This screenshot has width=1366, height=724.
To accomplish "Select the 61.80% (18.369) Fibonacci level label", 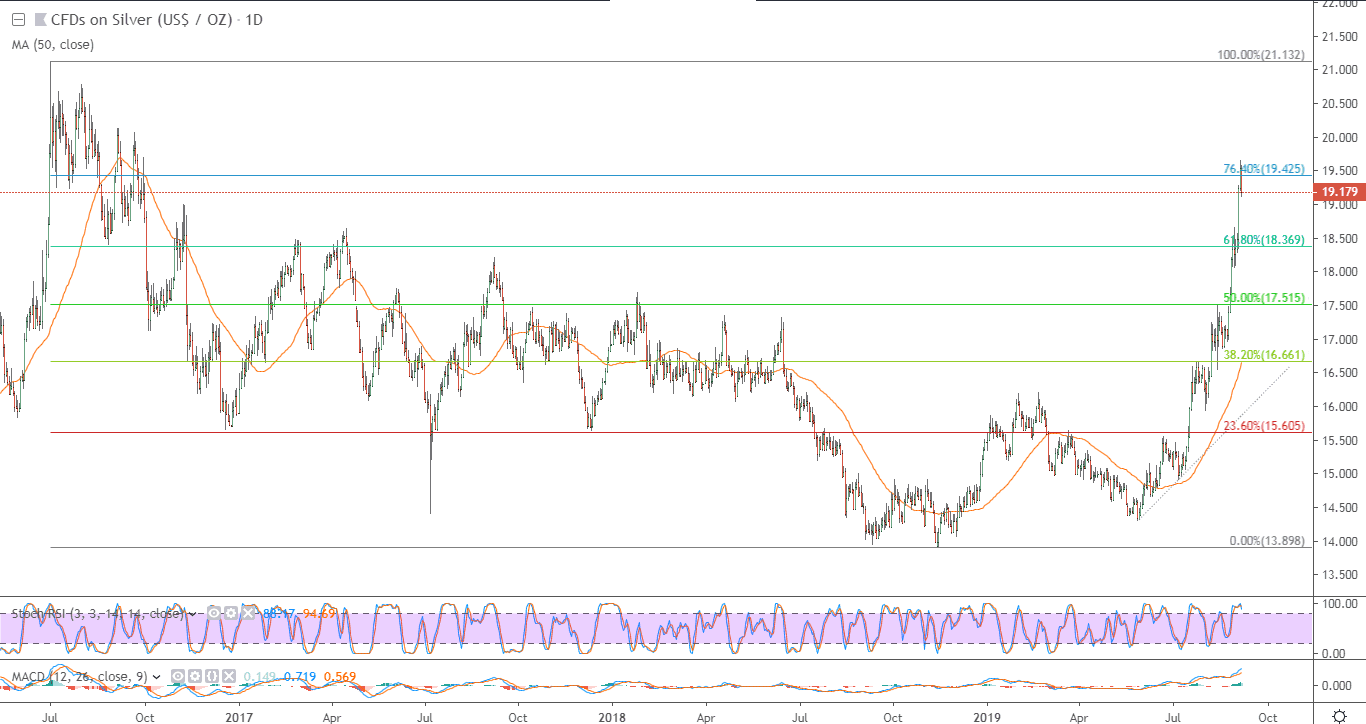I will [1264, 240].
